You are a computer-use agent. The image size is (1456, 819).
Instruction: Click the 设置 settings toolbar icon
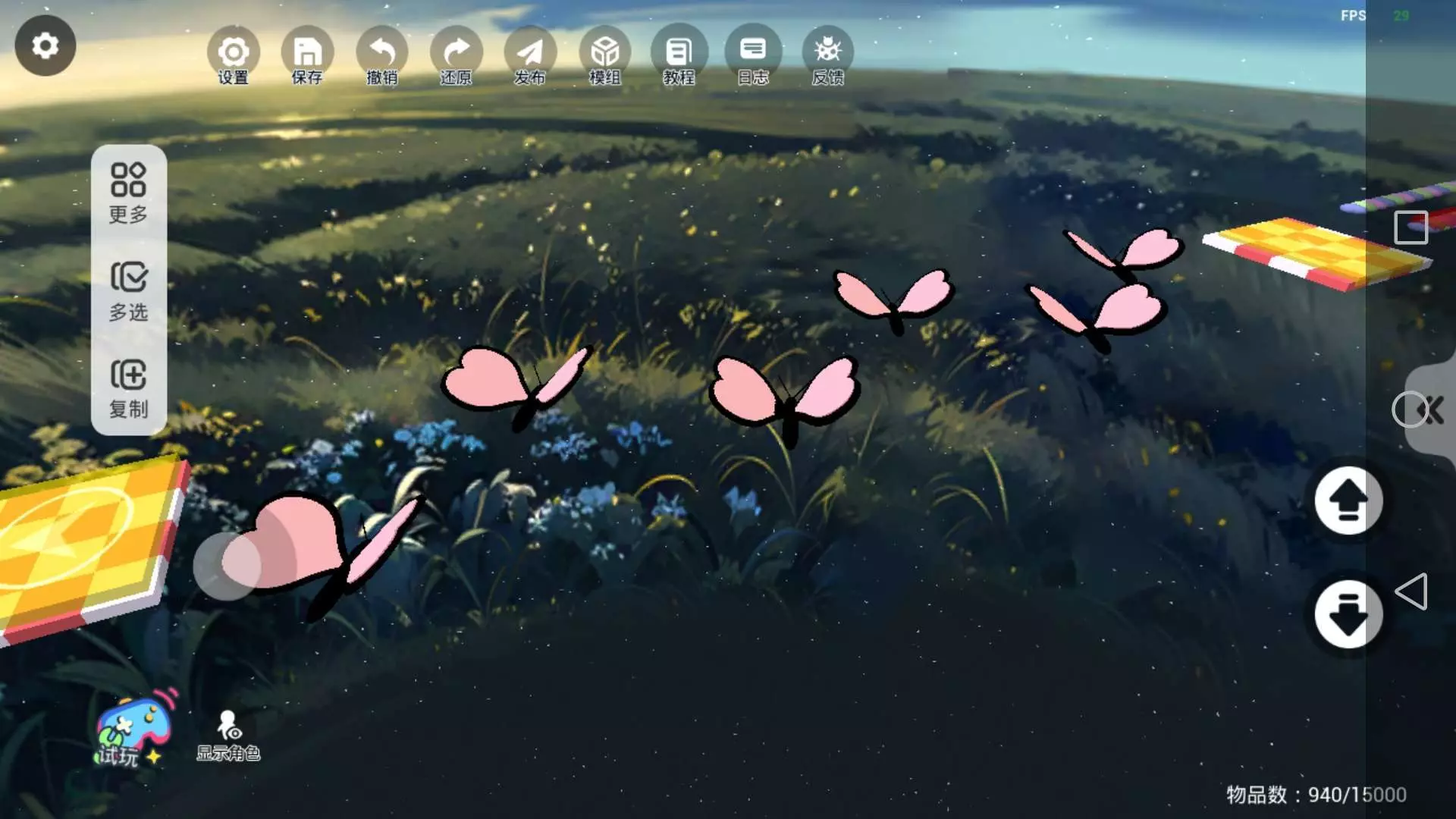pyautogui.click(x=233, y=55)
